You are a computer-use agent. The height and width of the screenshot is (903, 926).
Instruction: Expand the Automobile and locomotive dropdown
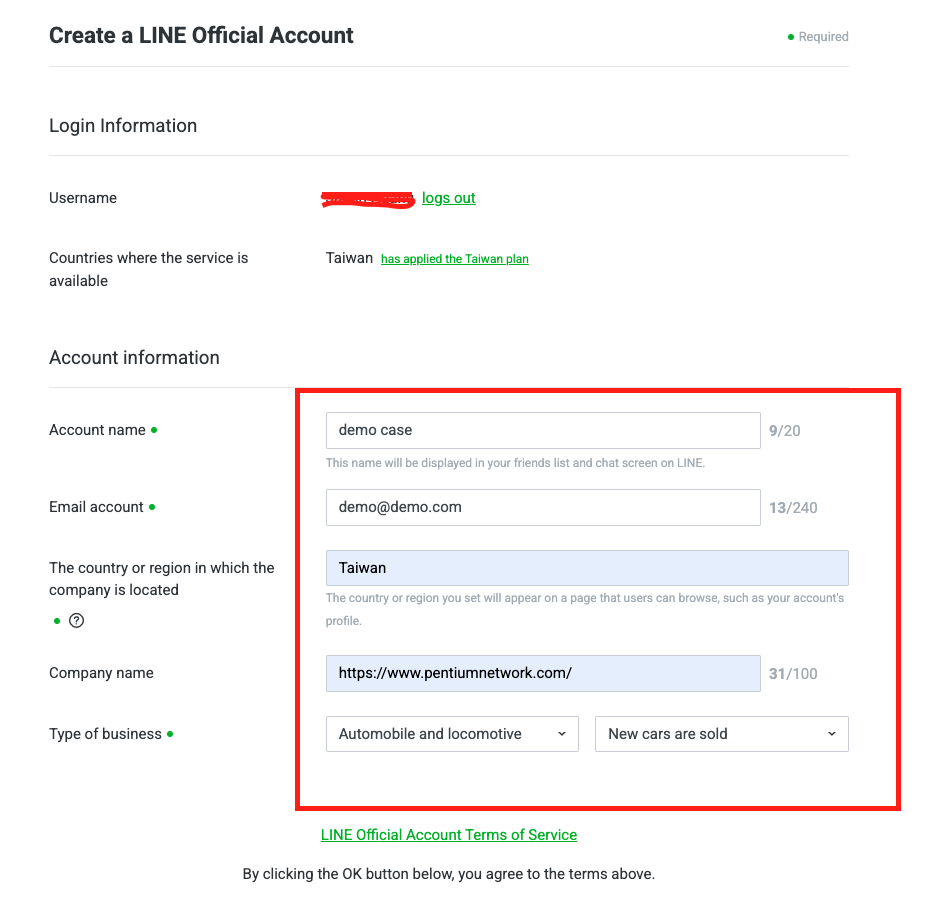(x=452, y=734)
